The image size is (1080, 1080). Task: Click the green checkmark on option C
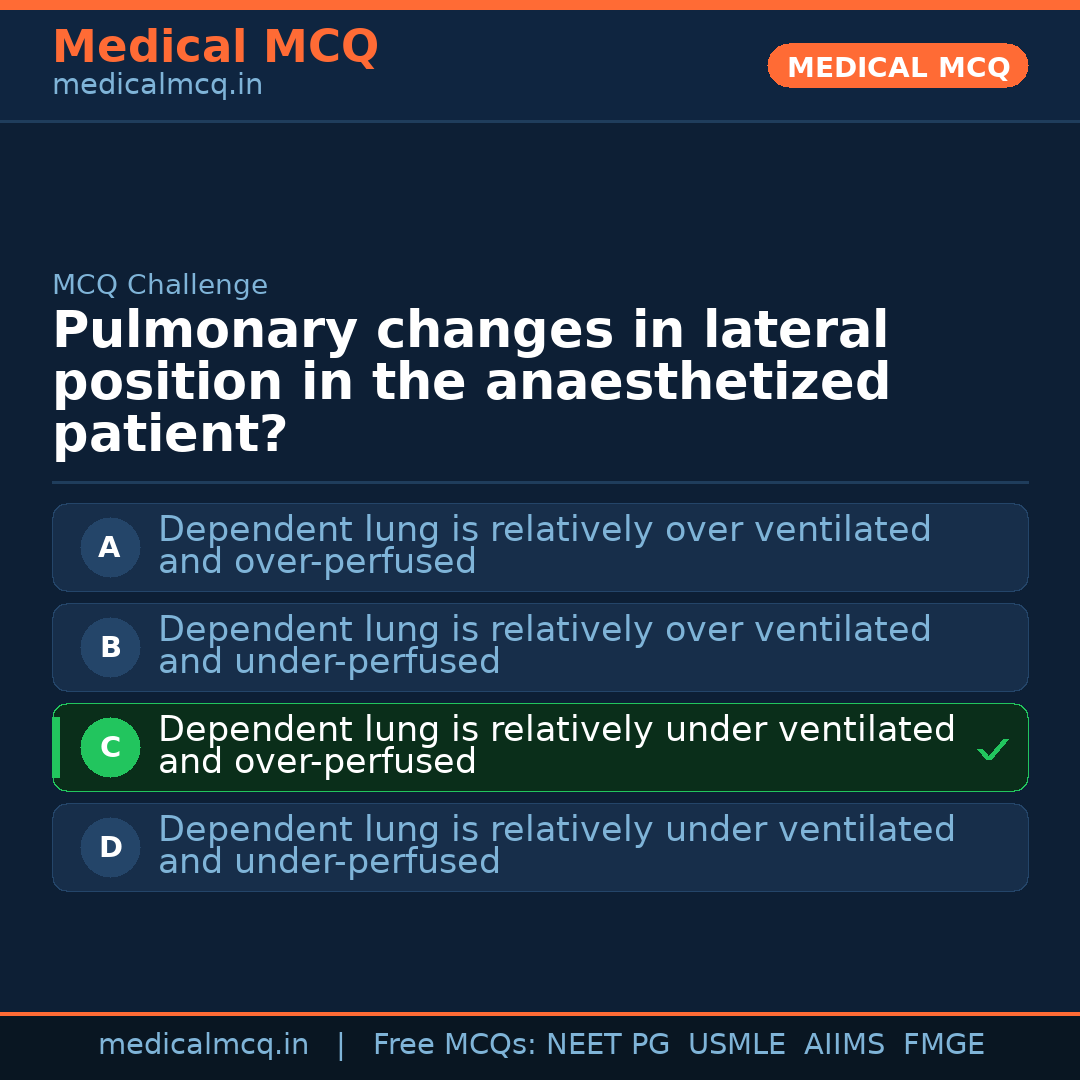pos(992,749)
